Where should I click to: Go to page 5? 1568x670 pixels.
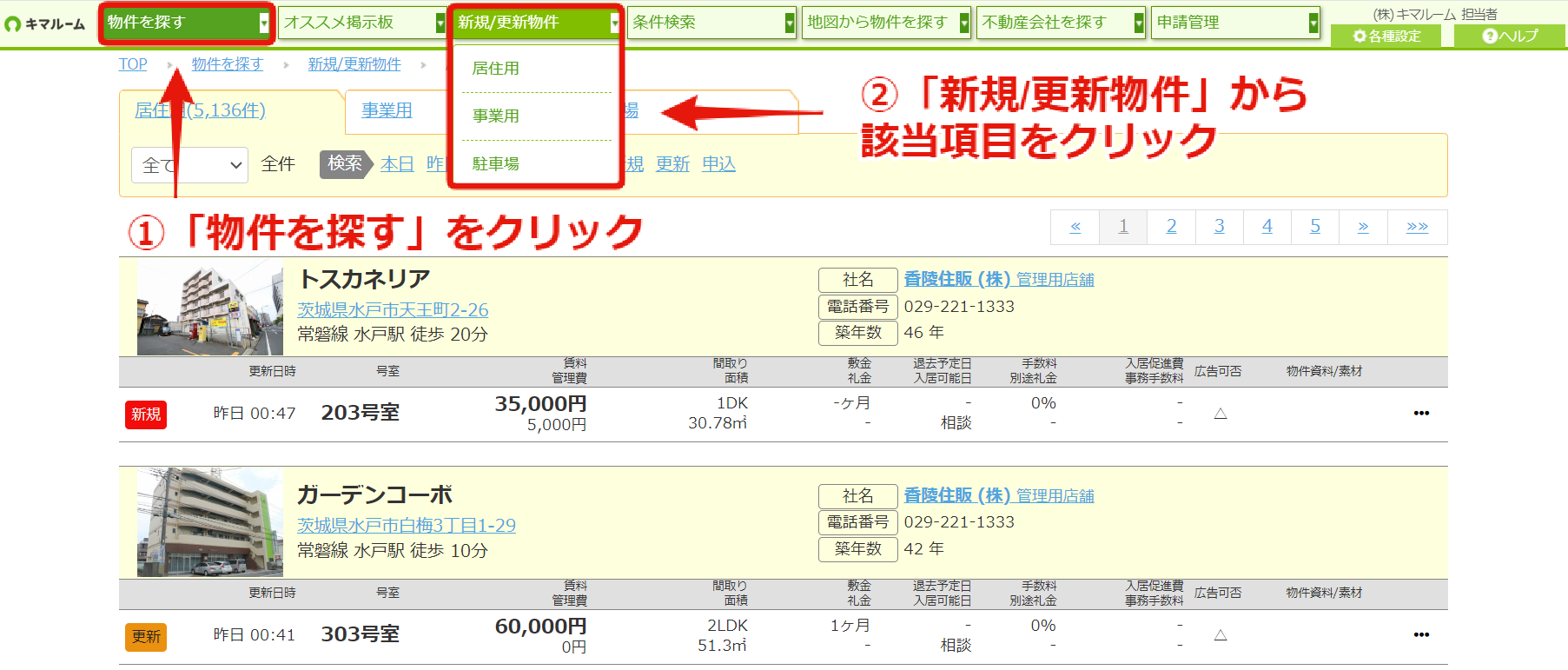click(1315, 227)
